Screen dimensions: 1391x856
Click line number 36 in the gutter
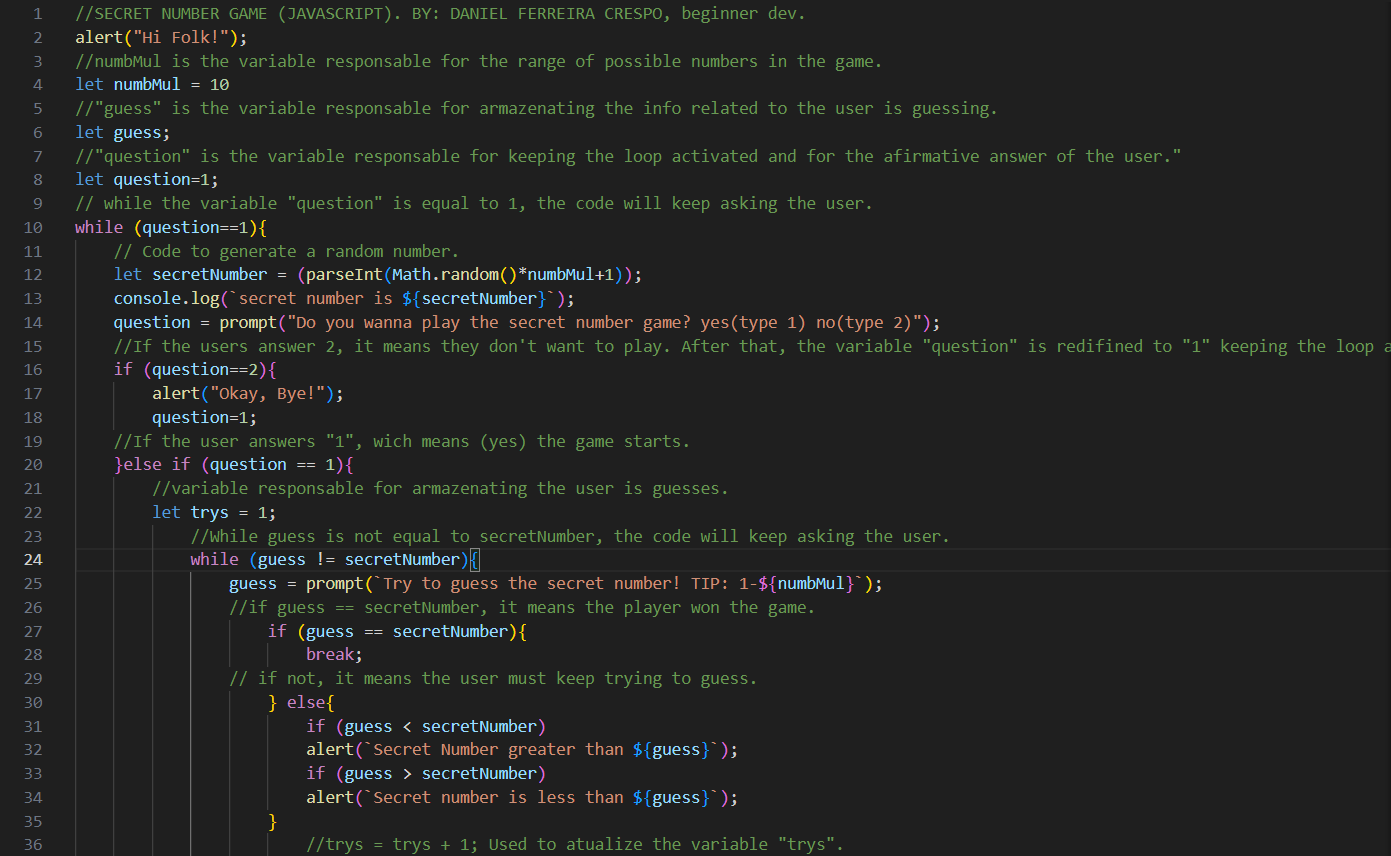pos(33,845)
